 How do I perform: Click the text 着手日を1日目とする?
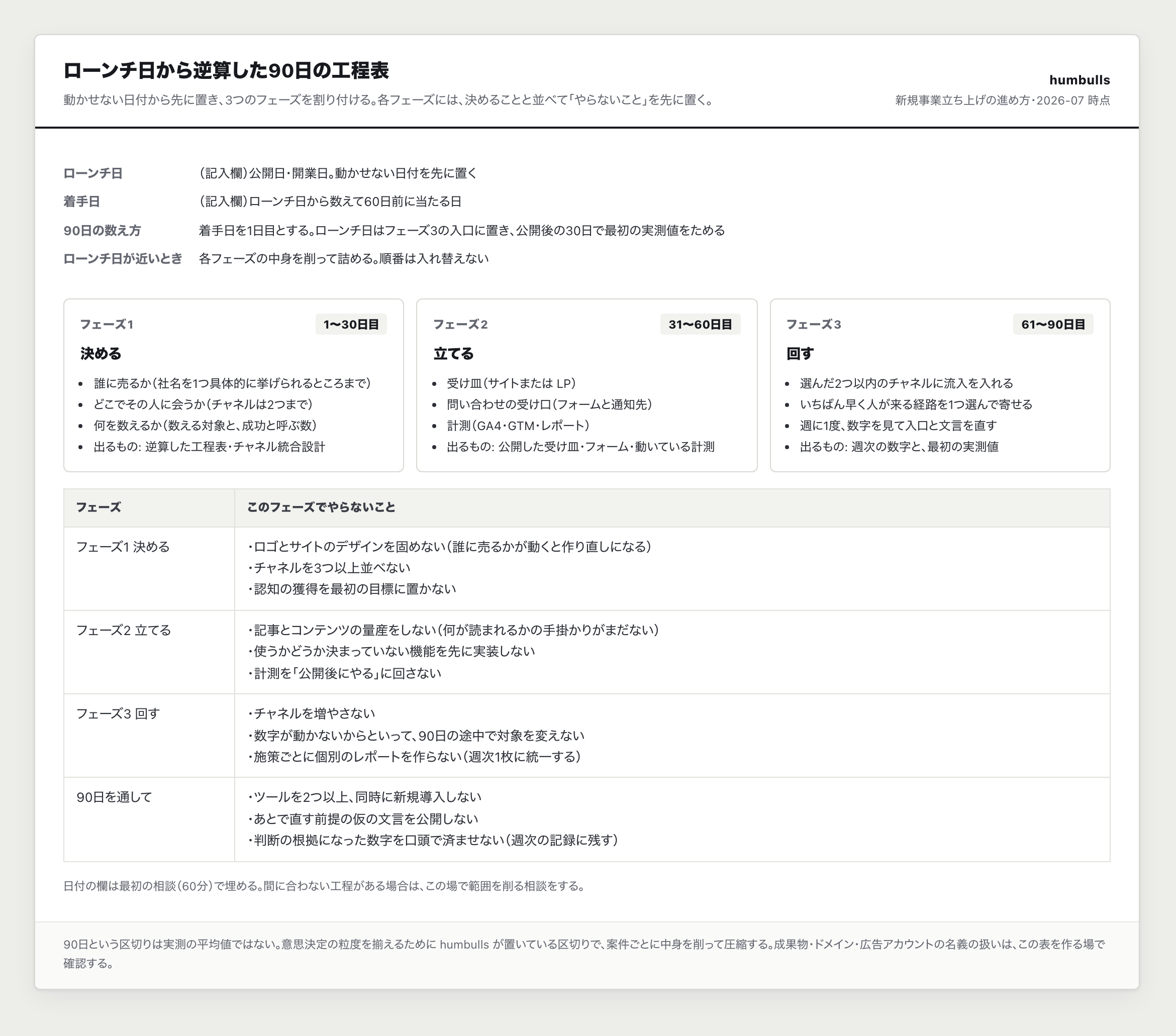point(461,231)
